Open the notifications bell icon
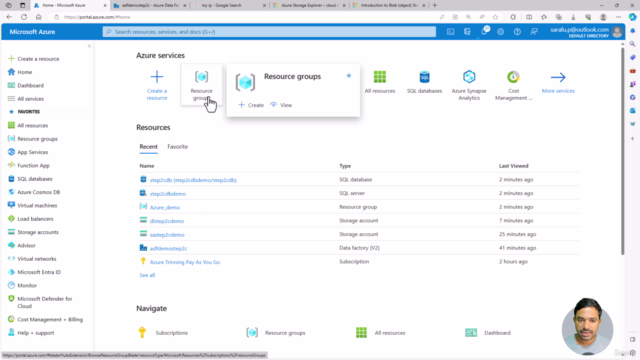The width and height of the screenshot is (640, 360). tap(484, 31)
